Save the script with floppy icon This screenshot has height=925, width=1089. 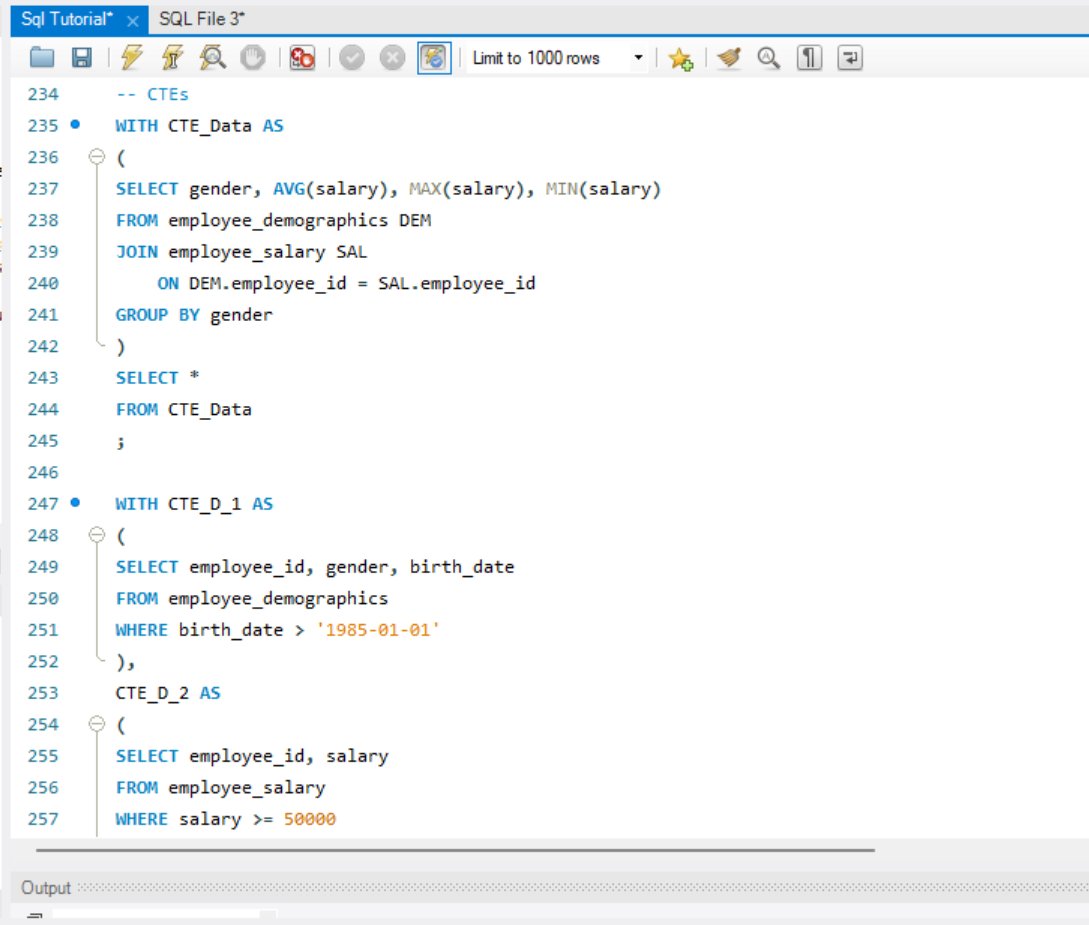tap(82, 58)
